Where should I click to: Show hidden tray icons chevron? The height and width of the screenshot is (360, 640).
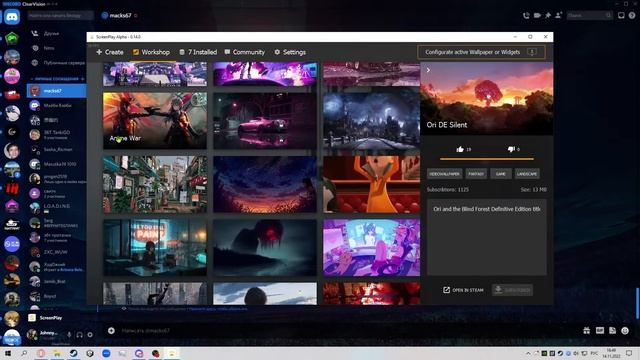pyautogui.click(x=528, y=353)
